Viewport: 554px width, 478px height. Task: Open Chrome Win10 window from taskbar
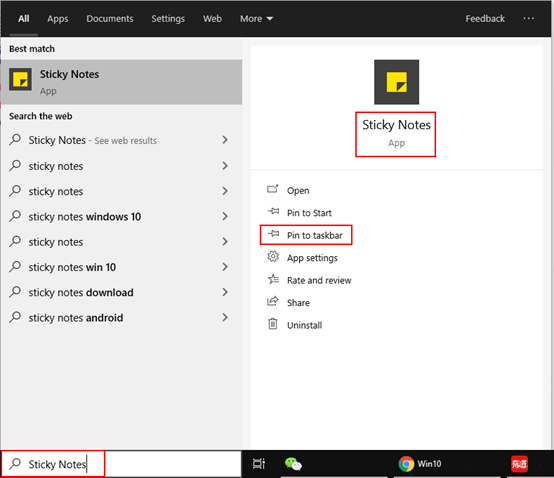420,464
